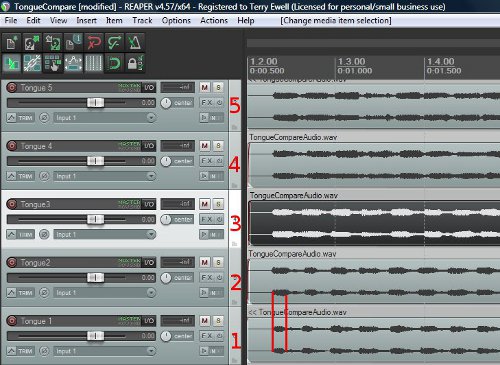Click the Open Project toolbar icon
The image size is (500, 365).
pos(32,42)
